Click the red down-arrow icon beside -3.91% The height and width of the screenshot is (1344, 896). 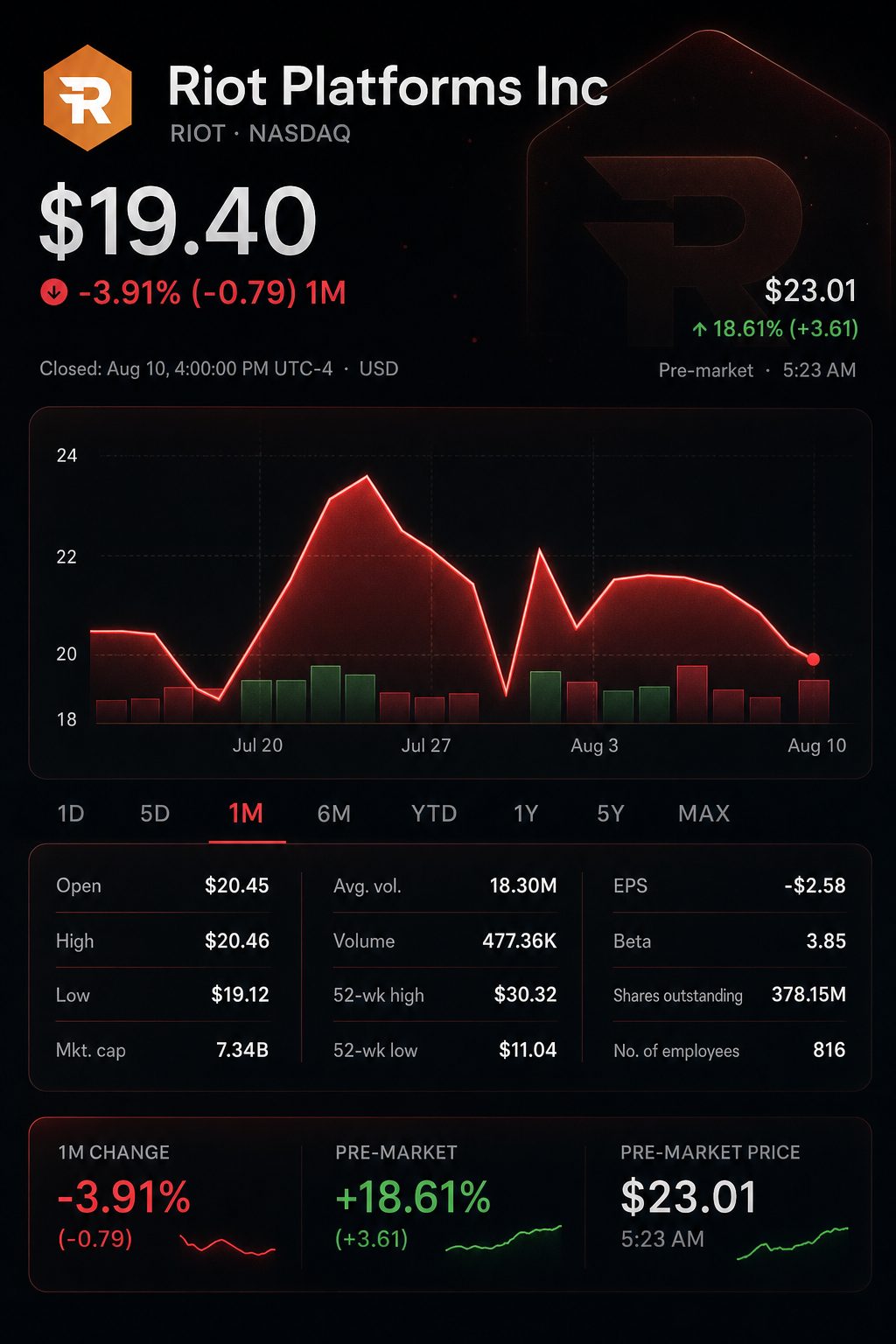click(x=53, y=292)
